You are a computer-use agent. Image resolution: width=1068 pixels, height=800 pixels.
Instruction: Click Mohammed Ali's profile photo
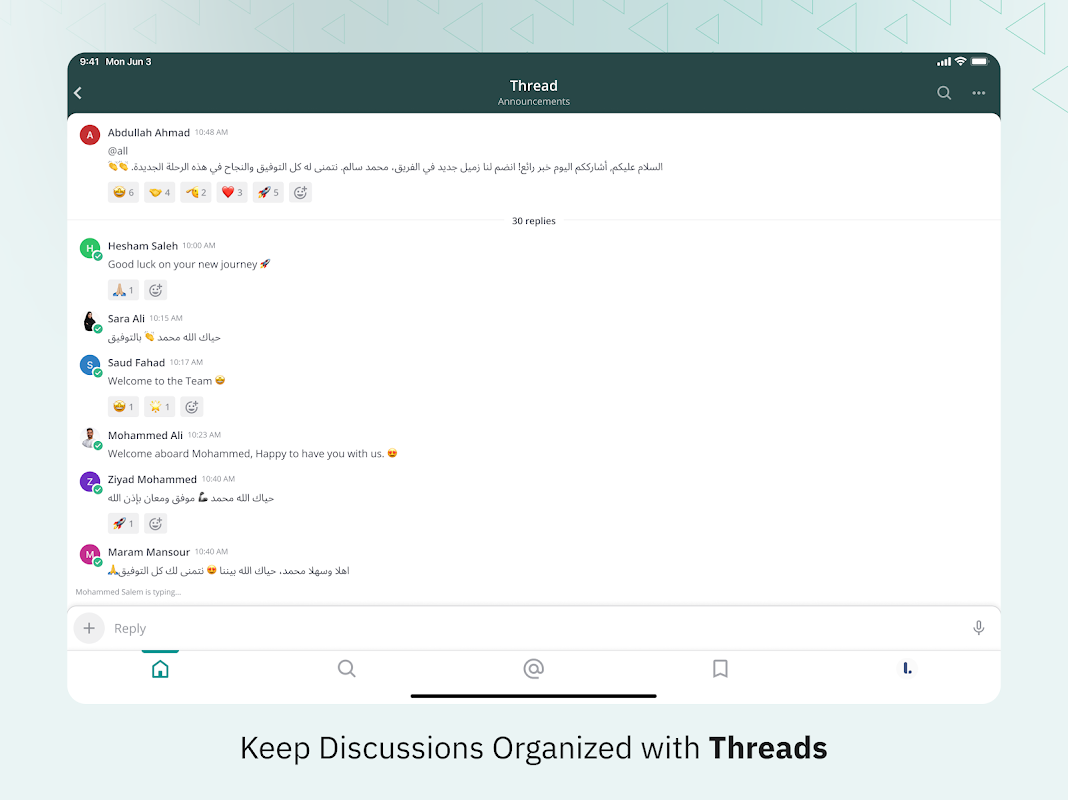90,438
